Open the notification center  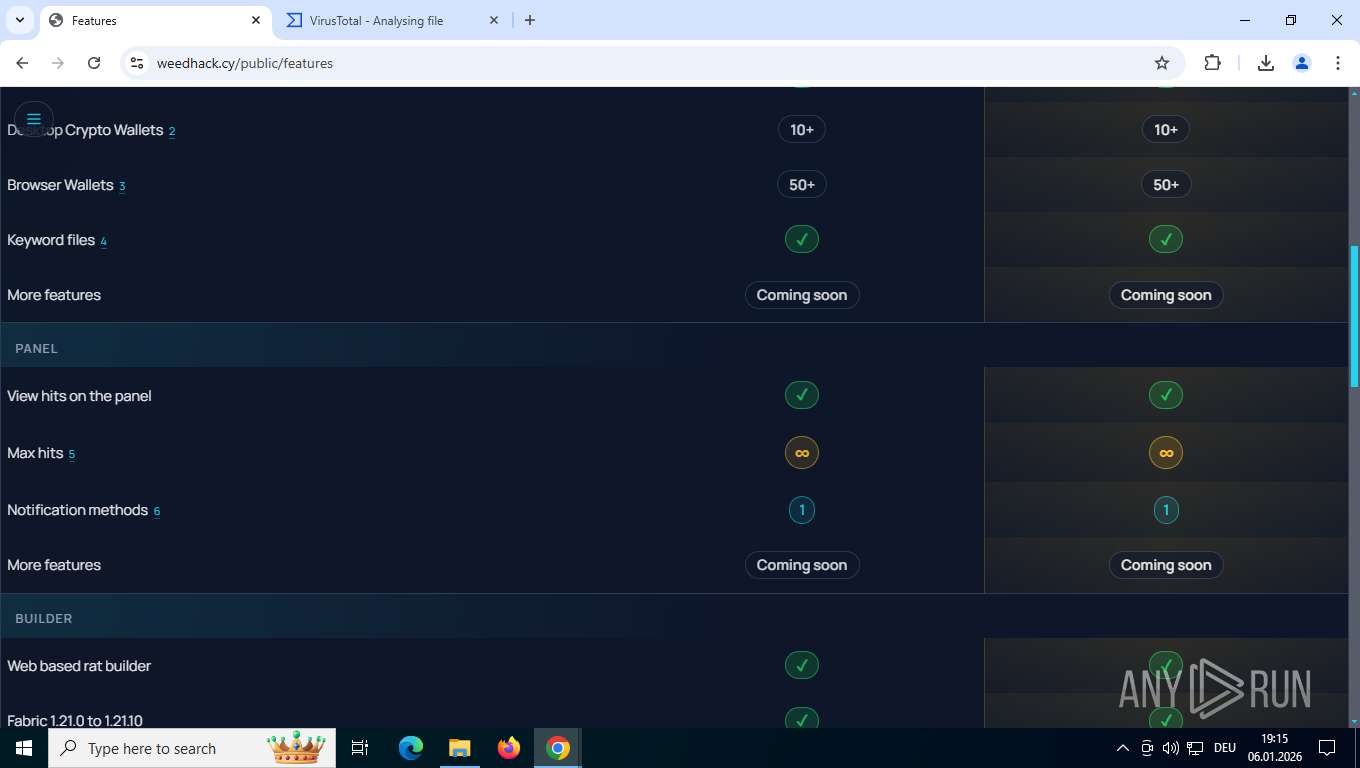click(x=1327, y=748)
